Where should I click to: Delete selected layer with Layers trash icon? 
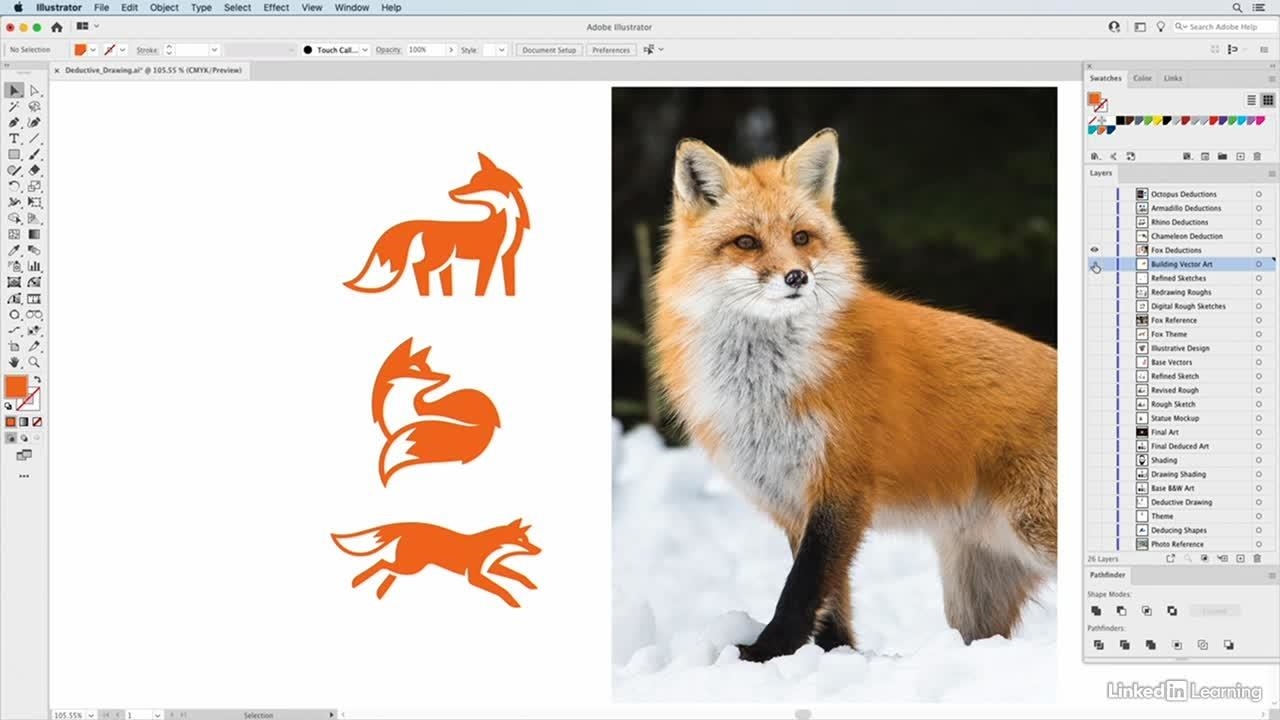(1257, 559)
